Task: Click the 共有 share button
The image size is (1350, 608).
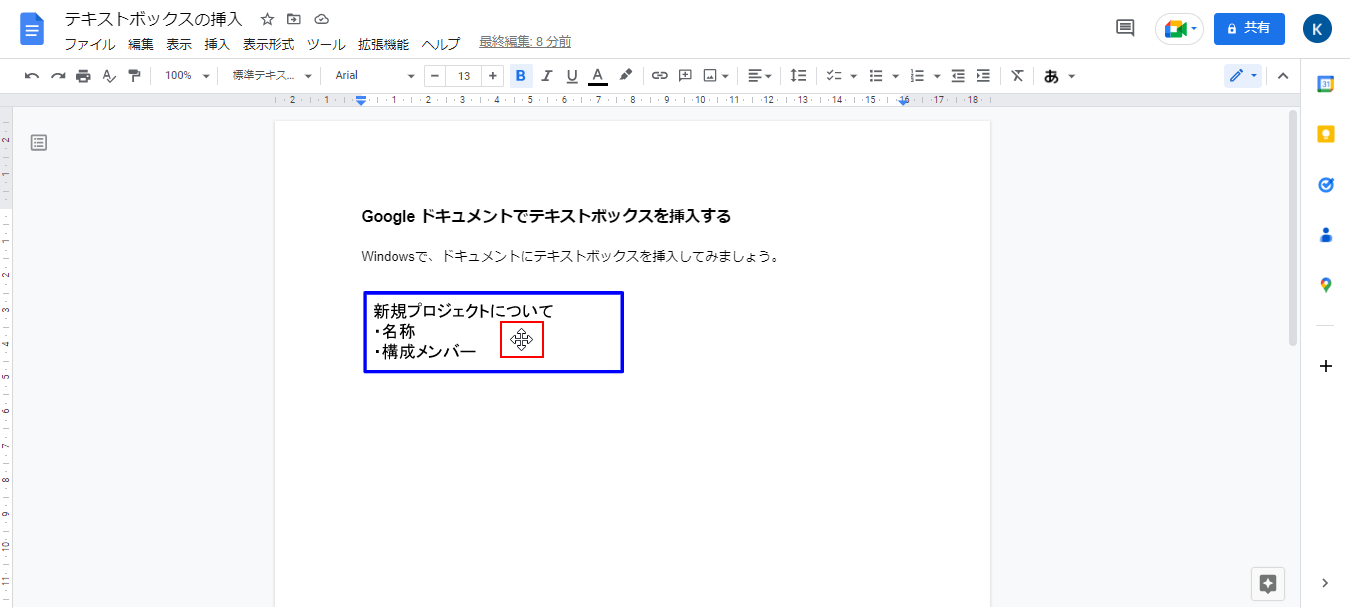Action: (x=1249, y=28)
